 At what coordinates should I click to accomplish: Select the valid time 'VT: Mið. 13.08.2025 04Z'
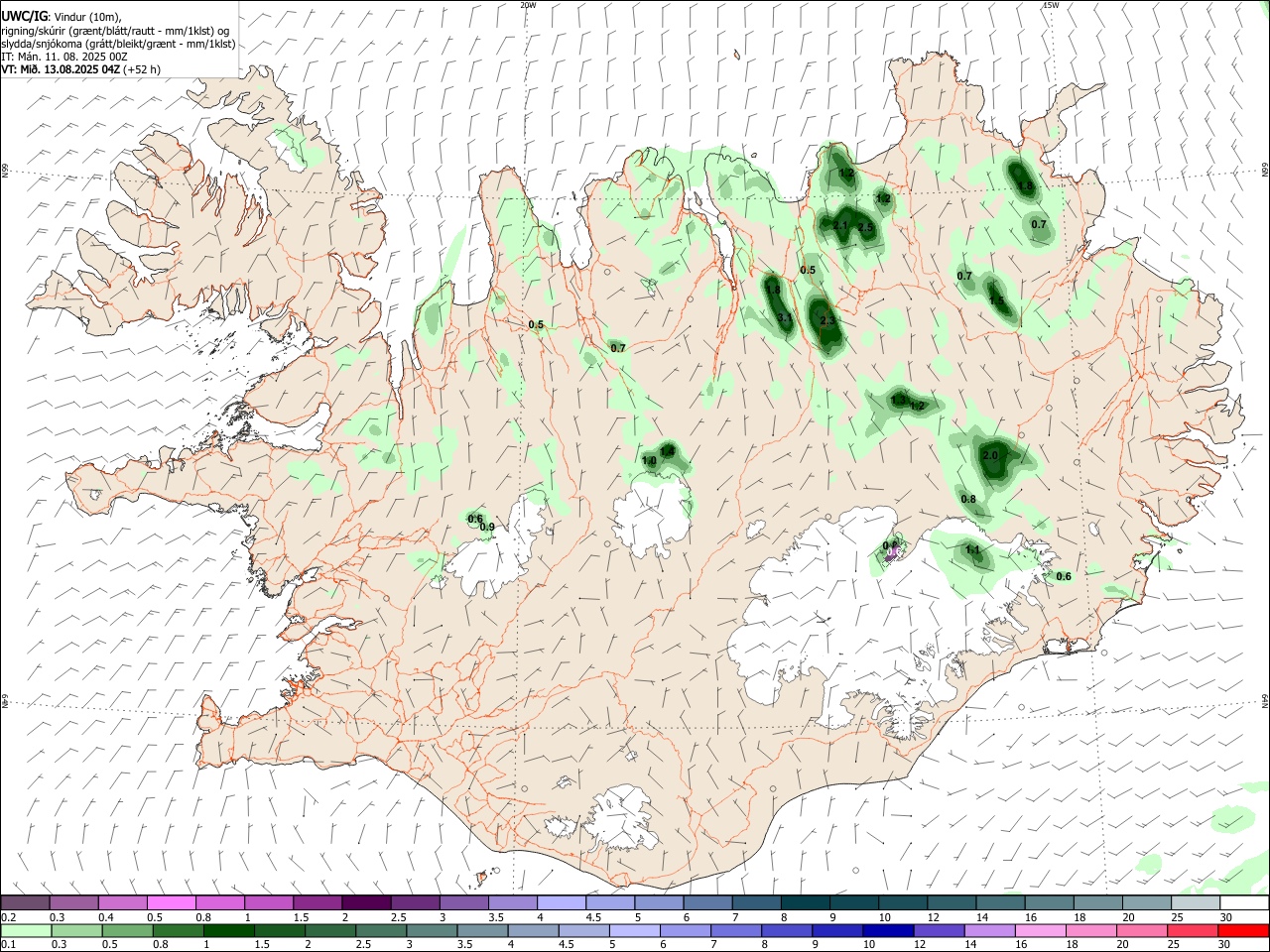[x=61, y=69]
